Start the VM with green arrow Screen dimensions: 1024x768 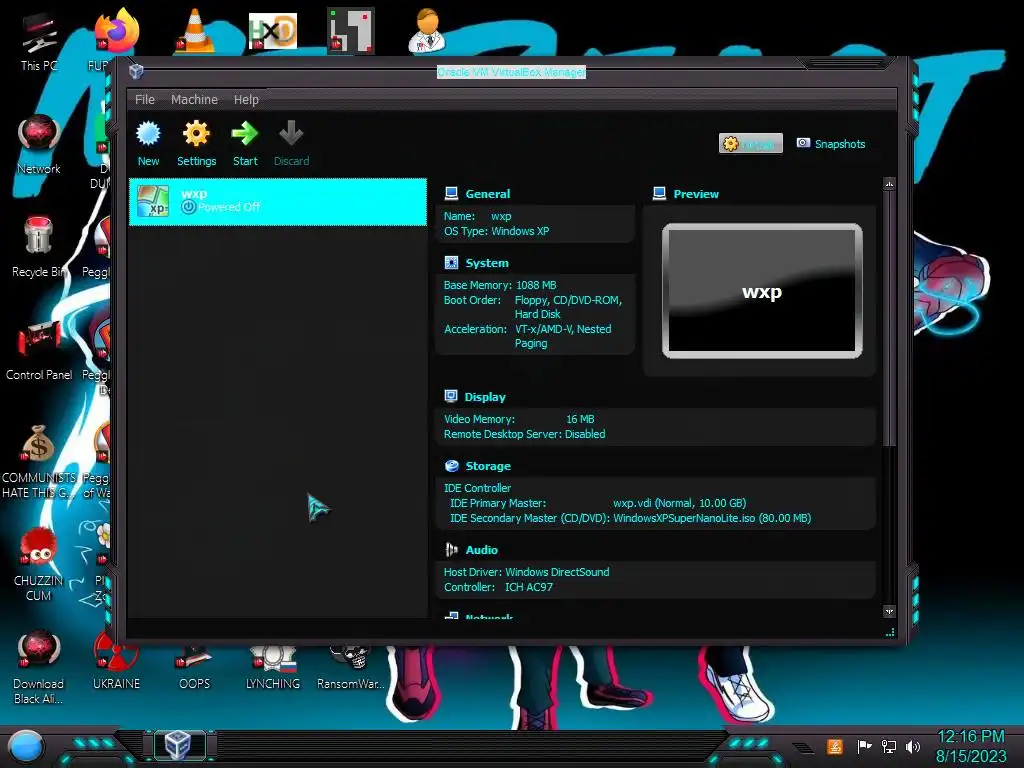[x=245, y=134]
